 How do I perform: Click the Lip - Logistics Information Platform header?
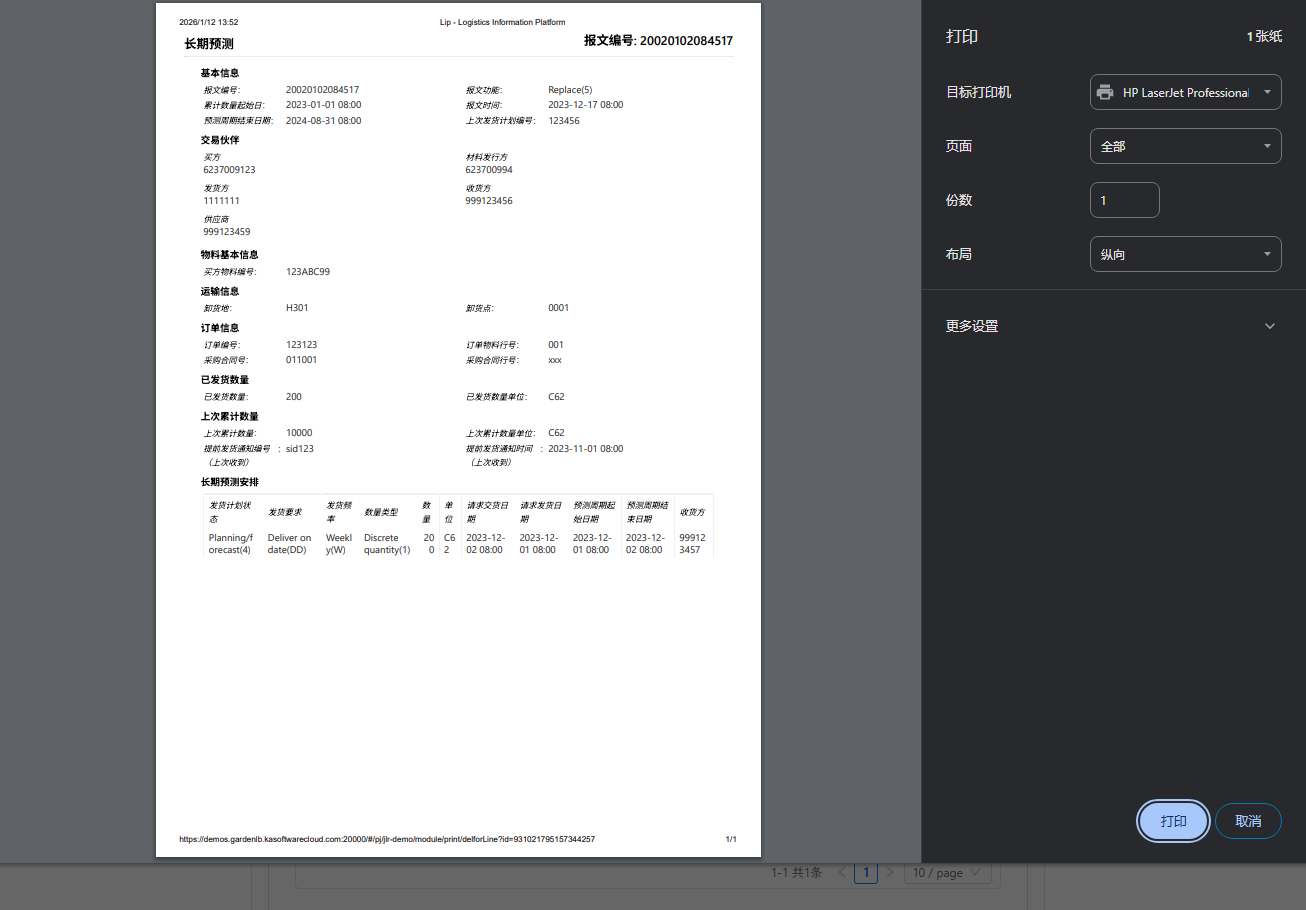[x=502, y=22]
